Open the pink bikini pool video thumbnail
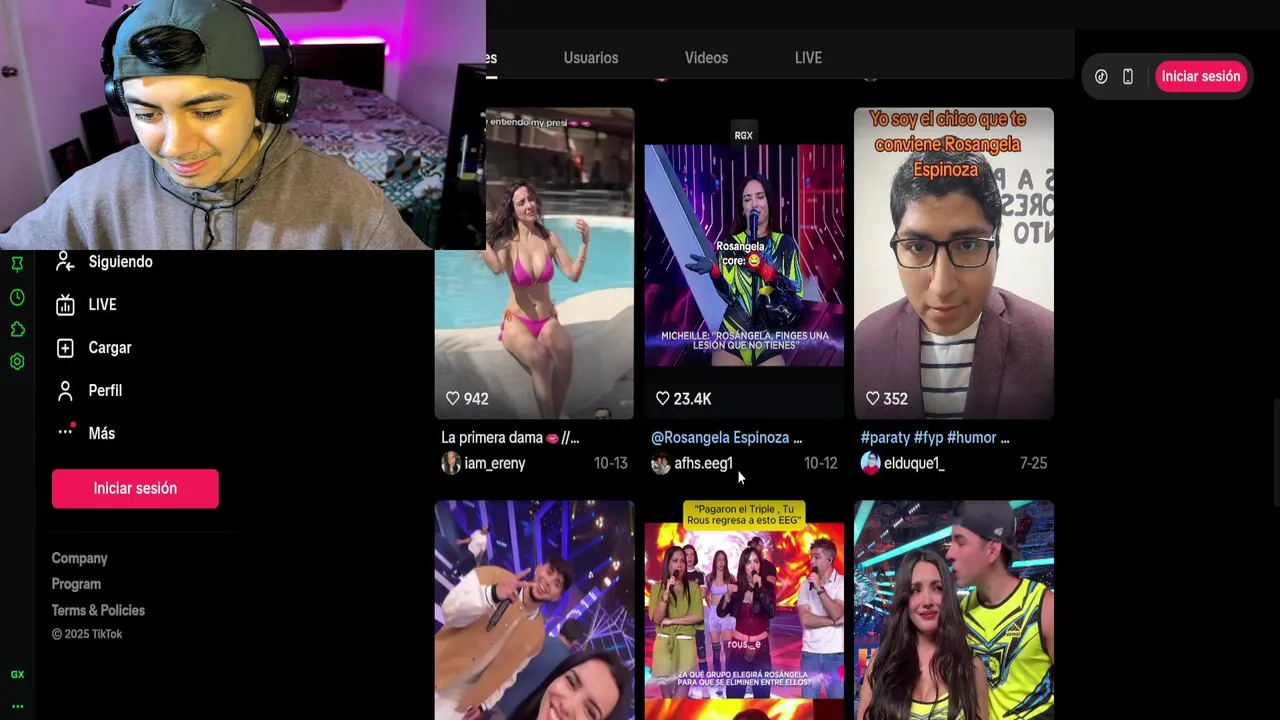This screenshot has height=720, width=1280. point(534,263)
